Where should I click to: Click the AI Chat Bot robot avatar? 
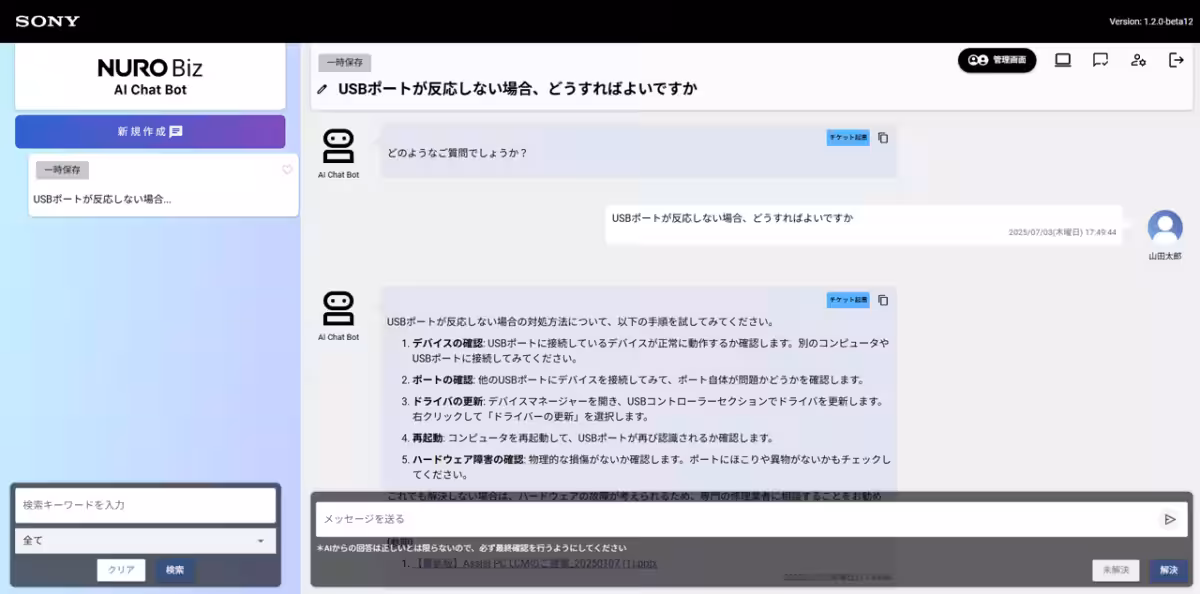(x=338, y=145)
